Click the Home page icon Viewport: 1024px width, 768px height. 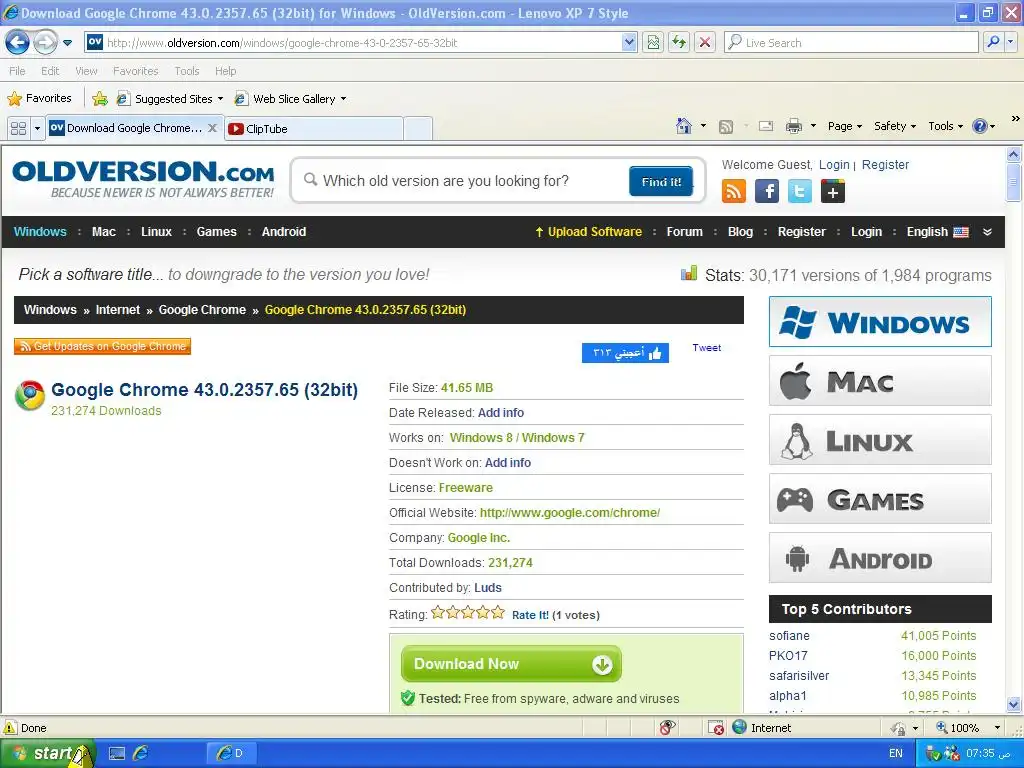pos(684,126)
